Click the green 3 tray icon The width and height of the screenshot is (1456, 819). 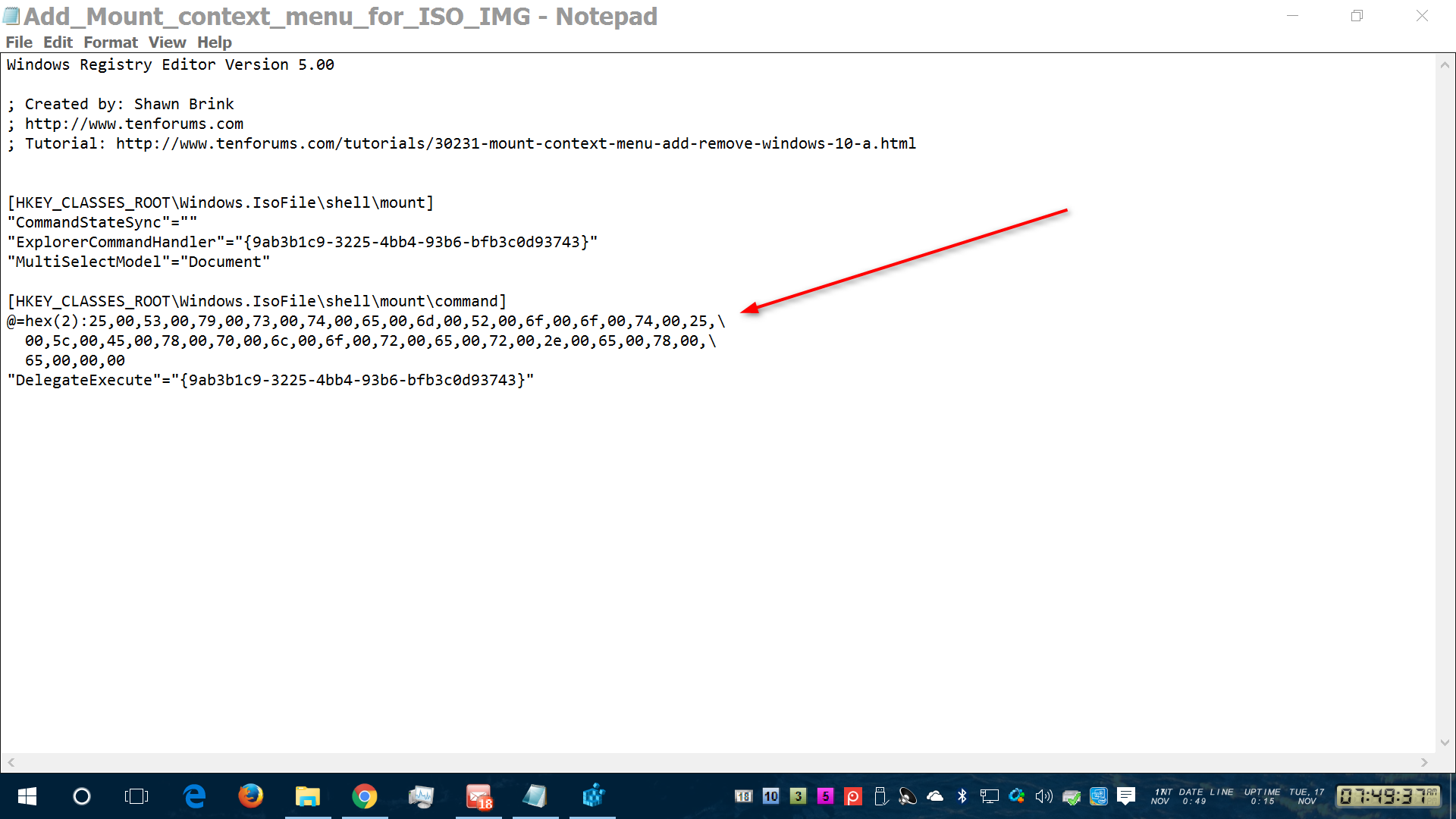click(799, 796)
